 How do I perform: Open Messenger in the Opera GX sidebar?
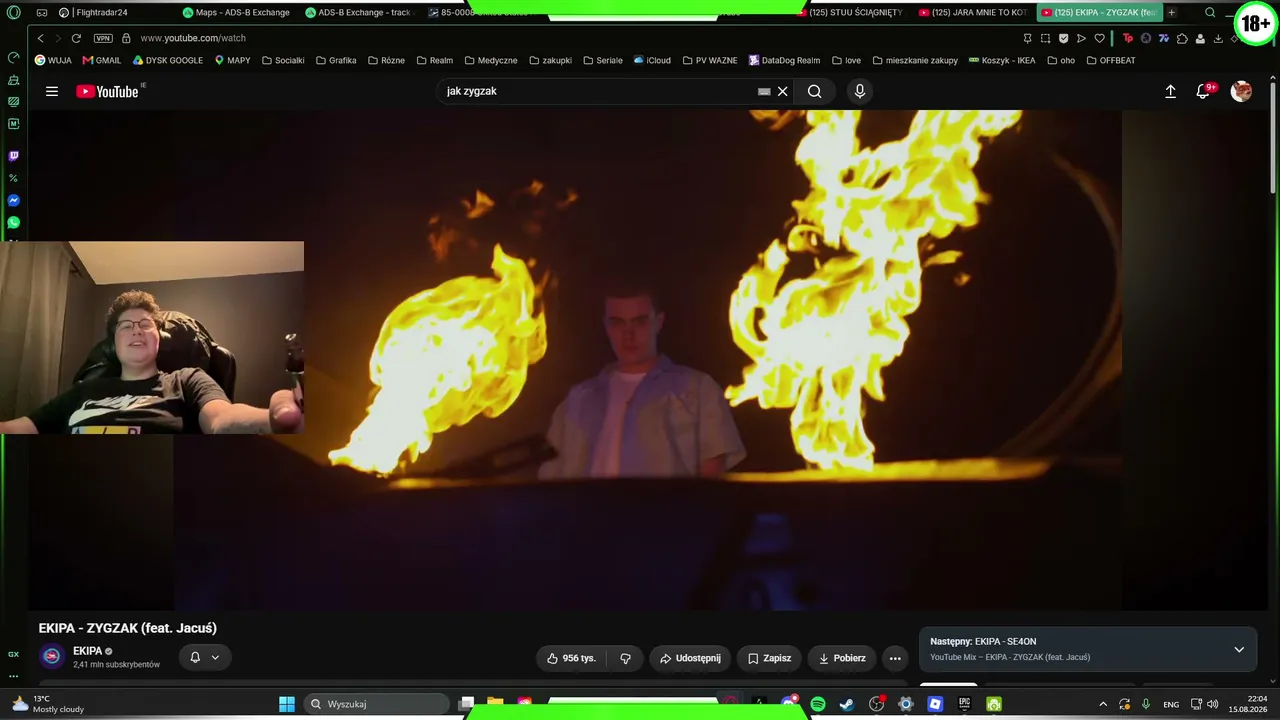coord(13,201)
